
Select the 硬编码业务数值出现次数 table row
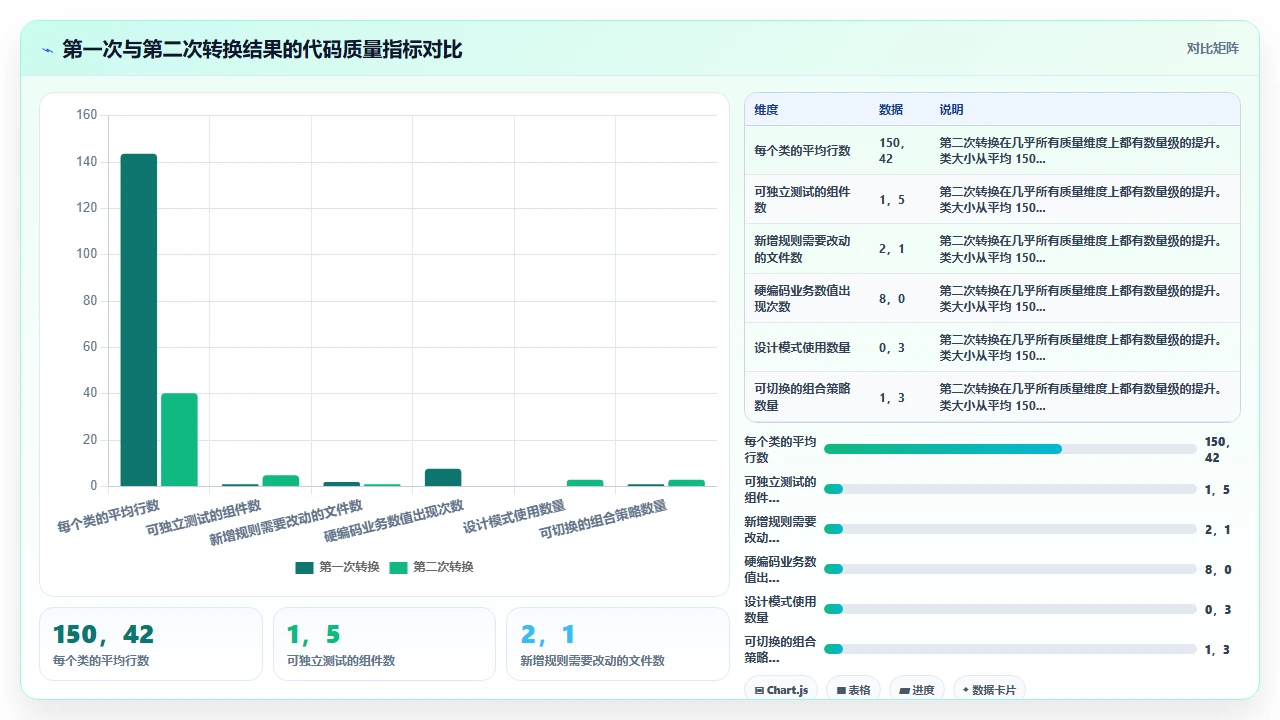(x=992, y=298)
